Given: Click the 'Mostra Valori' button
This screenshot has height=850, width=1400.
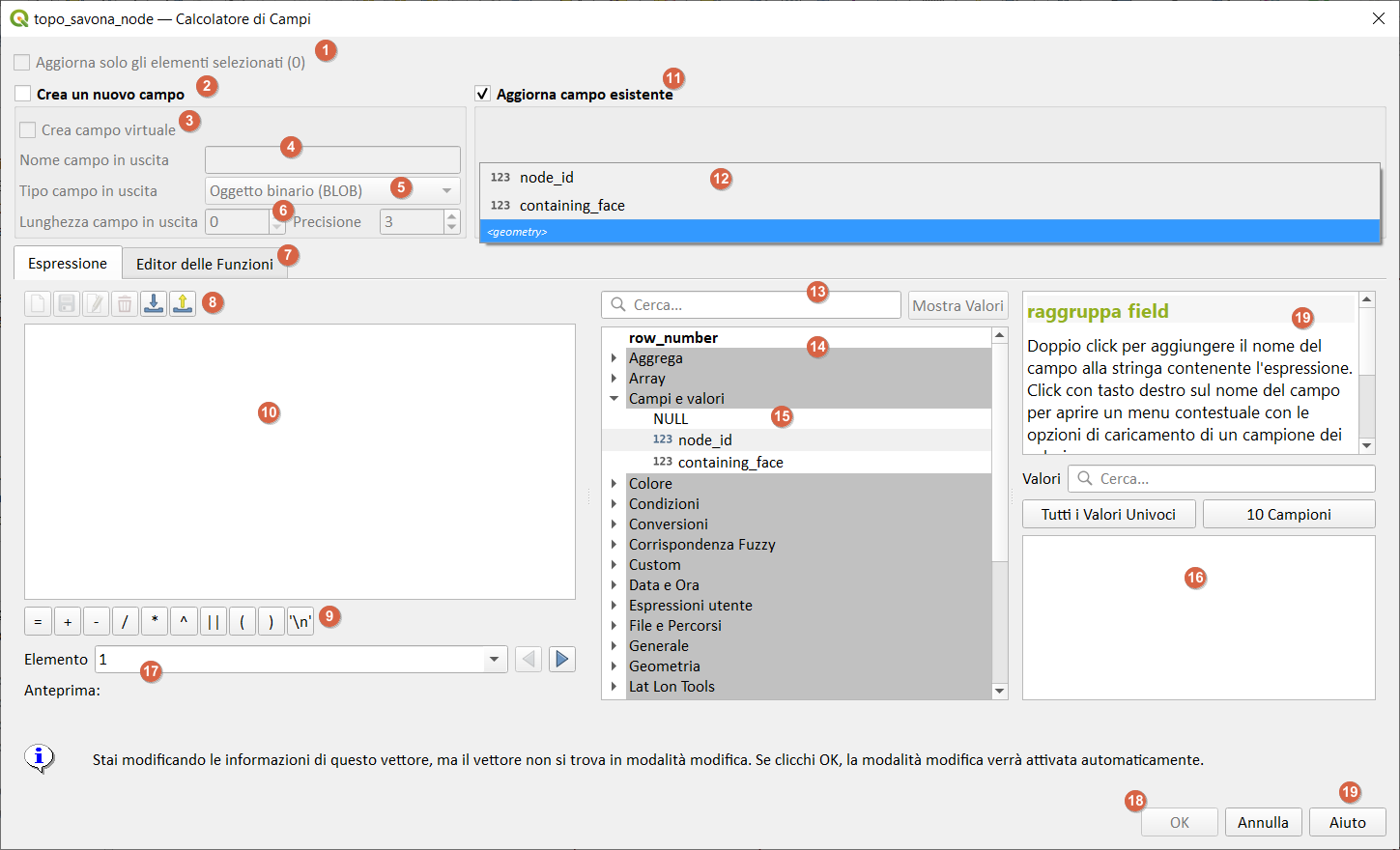Looking at the screenshot, I should pyautogui.click(x=957, y=305).
